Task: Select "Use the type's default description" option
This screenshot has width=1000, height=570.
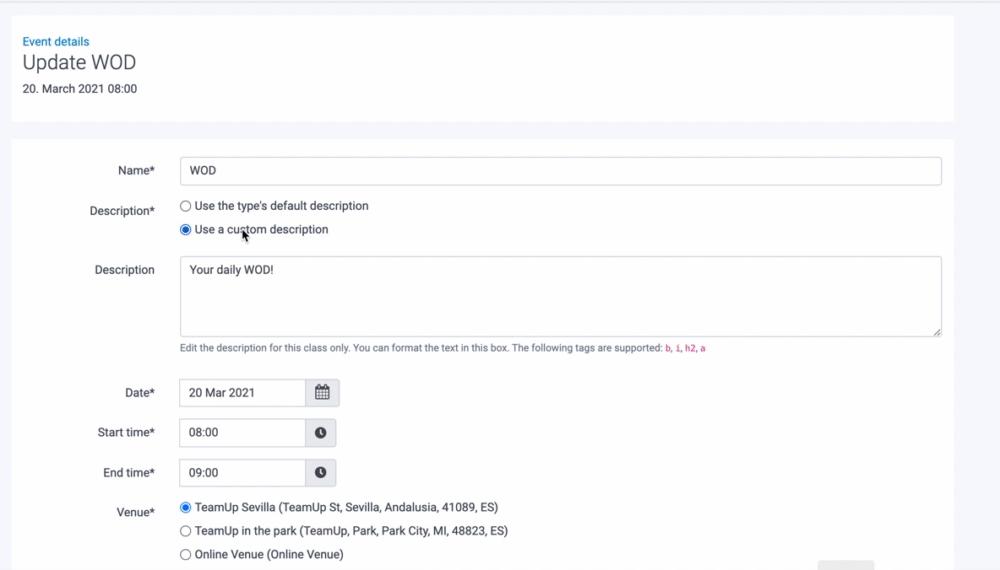Action: tap(186, 206)
